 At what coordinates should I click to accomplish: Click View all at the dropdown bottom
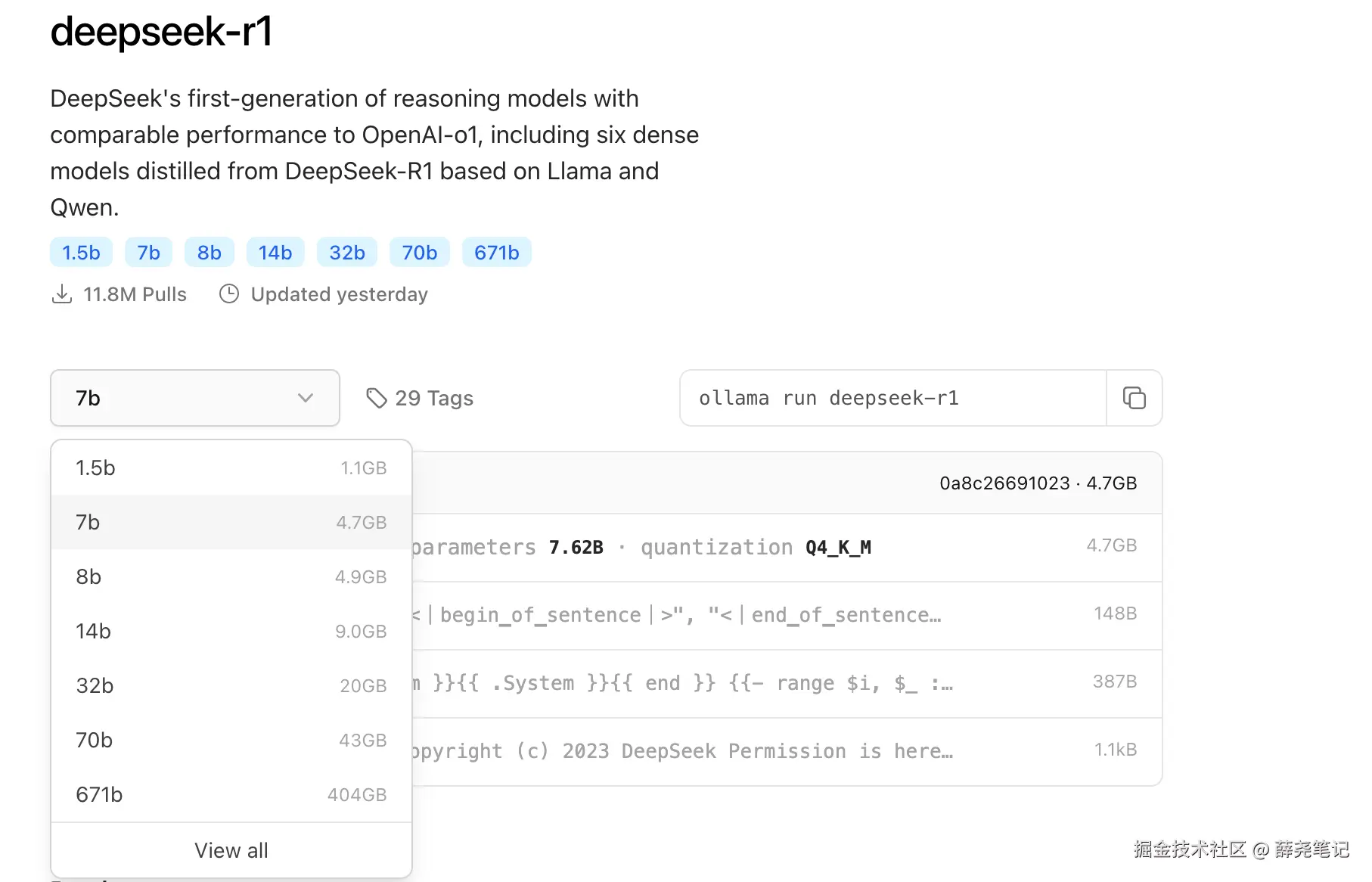tap(231, 850)
